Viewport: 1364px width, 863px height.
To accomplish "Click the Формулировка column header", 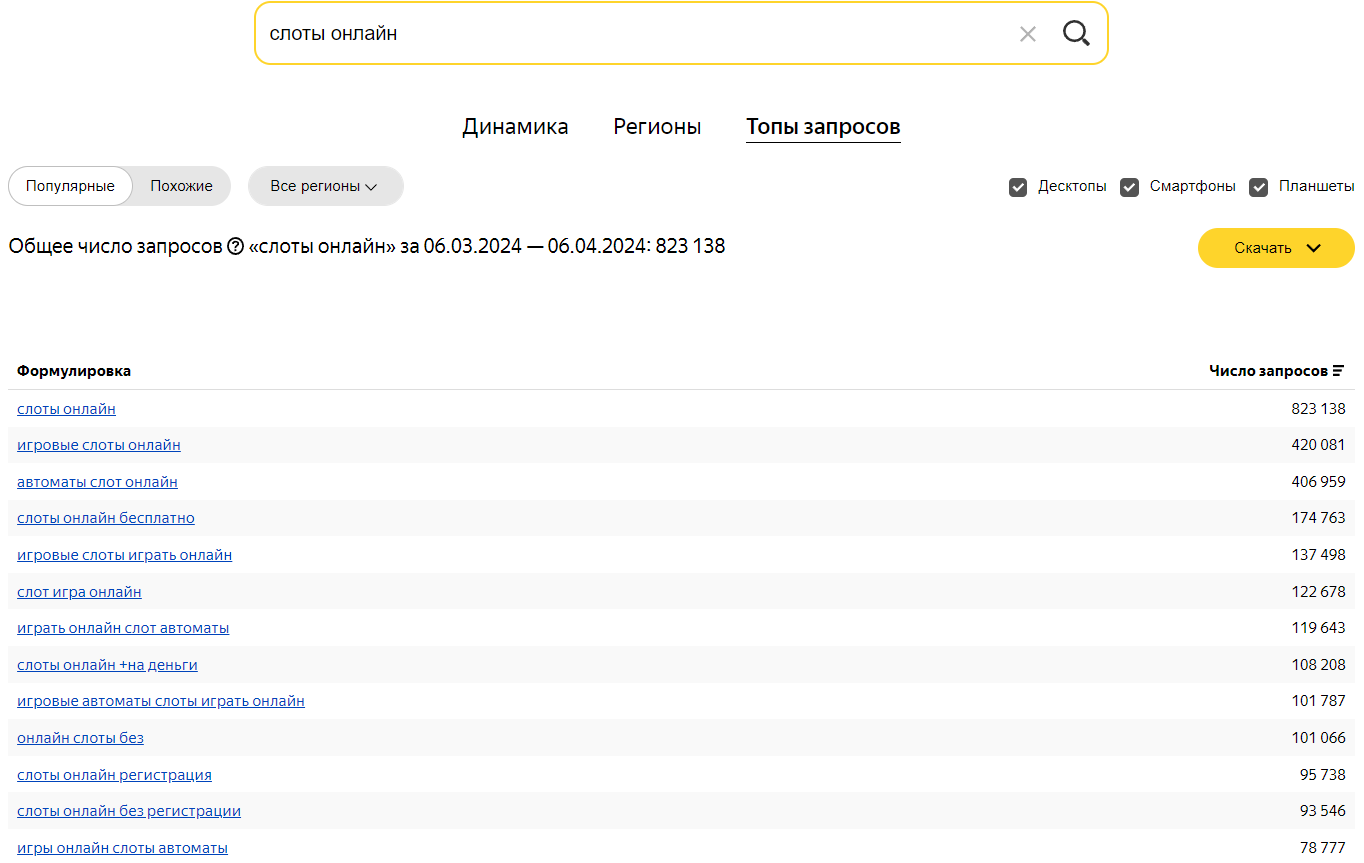I will tap(74, 371).
